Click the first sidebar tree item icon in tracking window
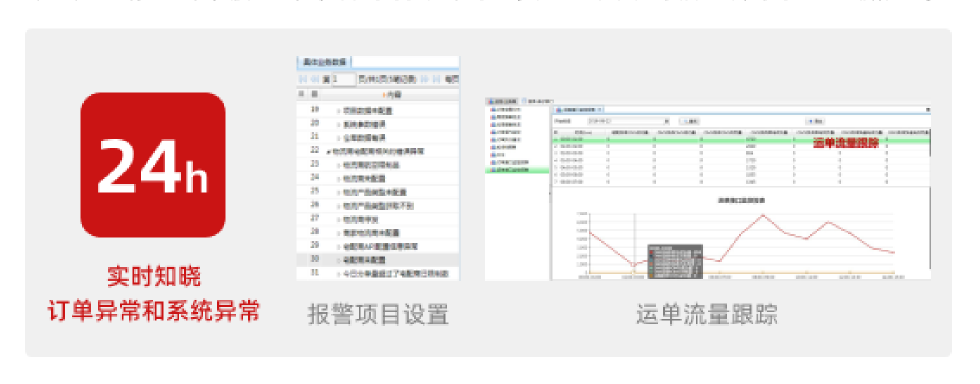Image resolution: width=980 pixels, height=384 pixels. [x=493, y=109]
